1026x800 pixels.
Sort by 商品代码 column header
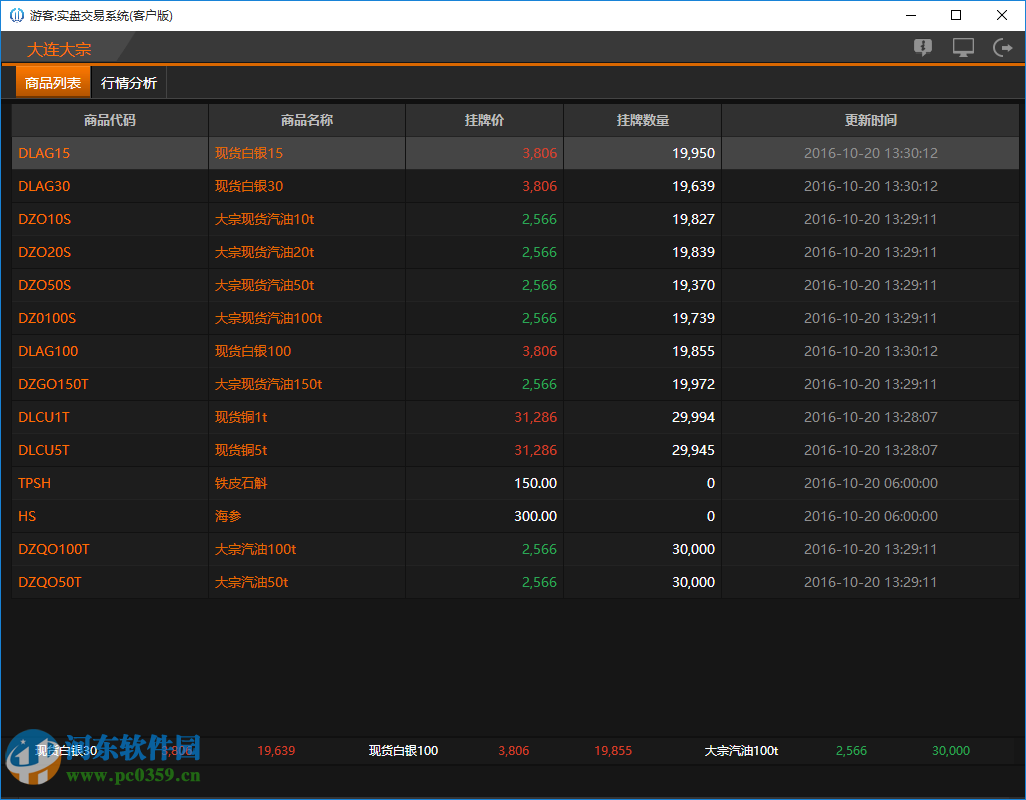click(110, 120)
